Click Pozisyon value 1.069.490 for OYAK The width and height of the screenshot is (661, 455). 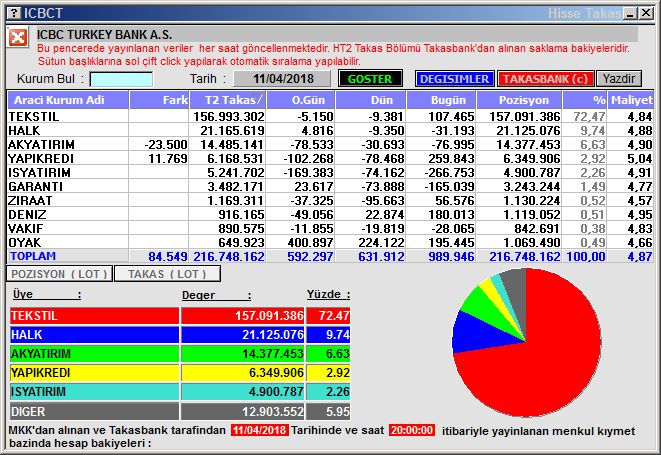click(x=532, y=242)
